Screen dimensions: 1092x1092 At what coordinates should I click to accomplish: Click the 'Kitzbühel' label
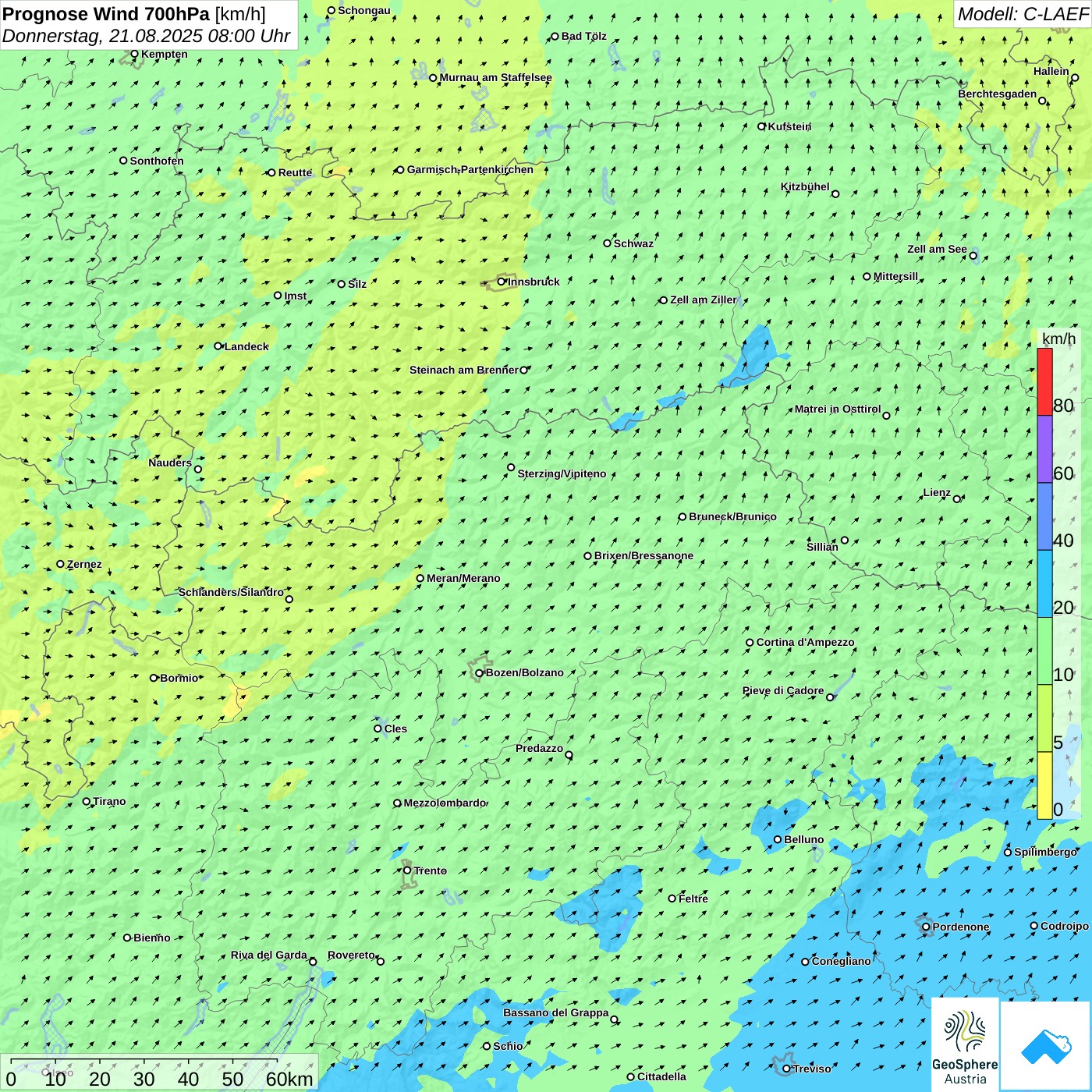(x=805, y=186)
